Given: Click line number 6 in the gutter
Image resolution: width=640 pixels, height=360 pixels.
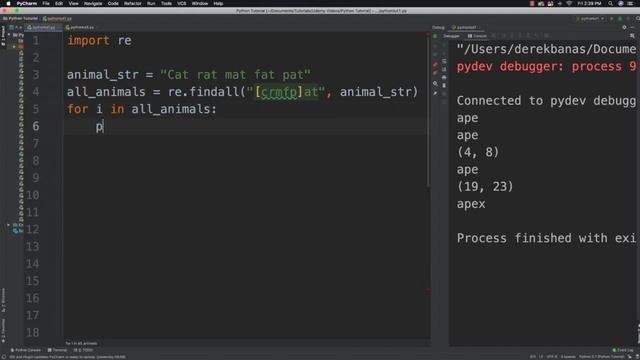Looking at the screenshot, I should point(36,126).
